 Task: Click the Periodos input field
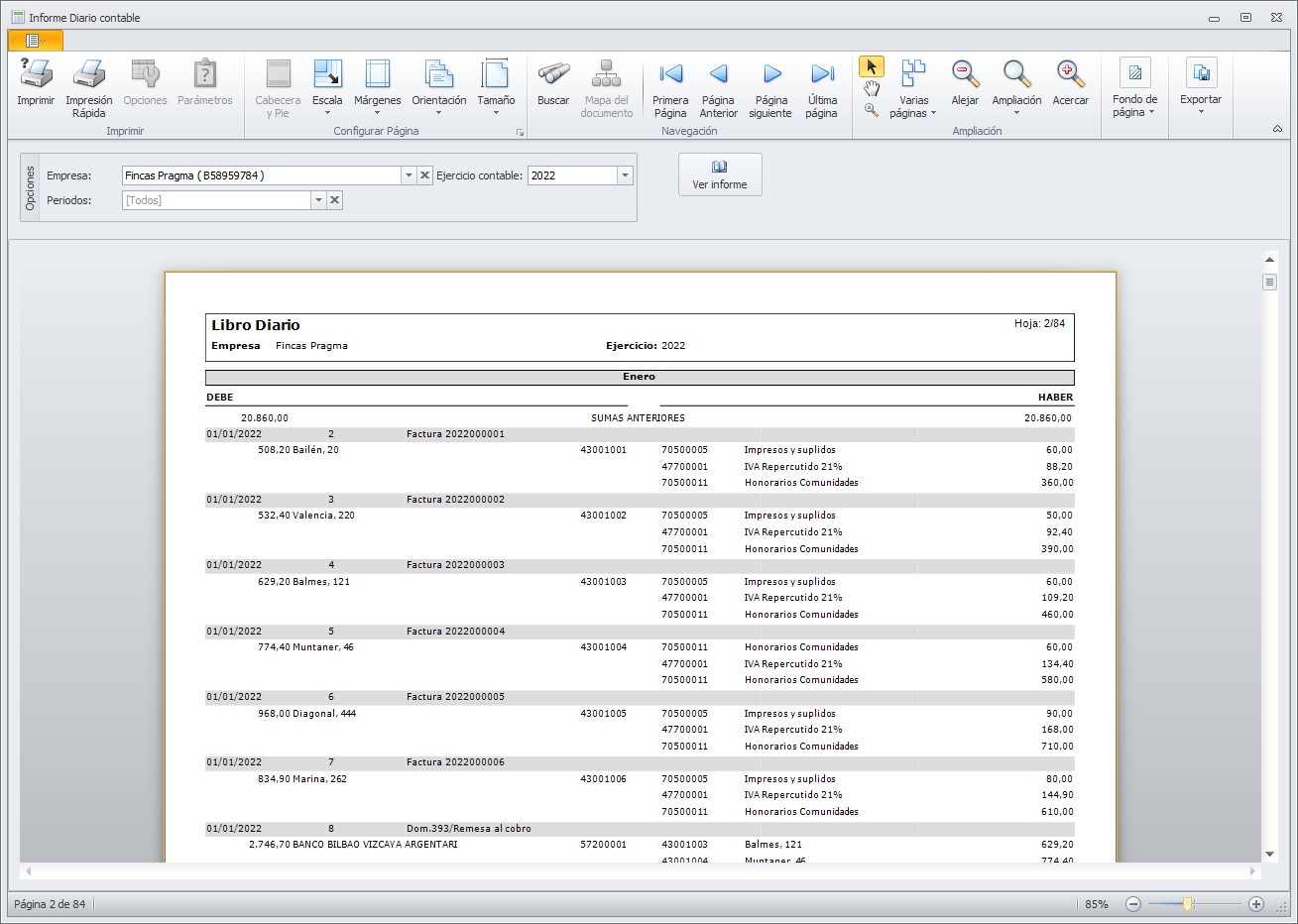point(216,200)
